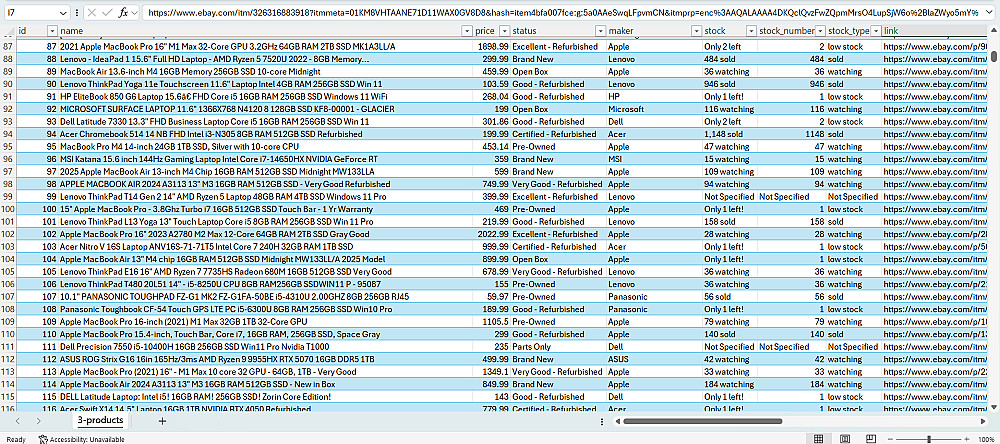The image size is (1000, 444).
Task: Expand the formula bar with the chevron
Action: click(989, 13)
